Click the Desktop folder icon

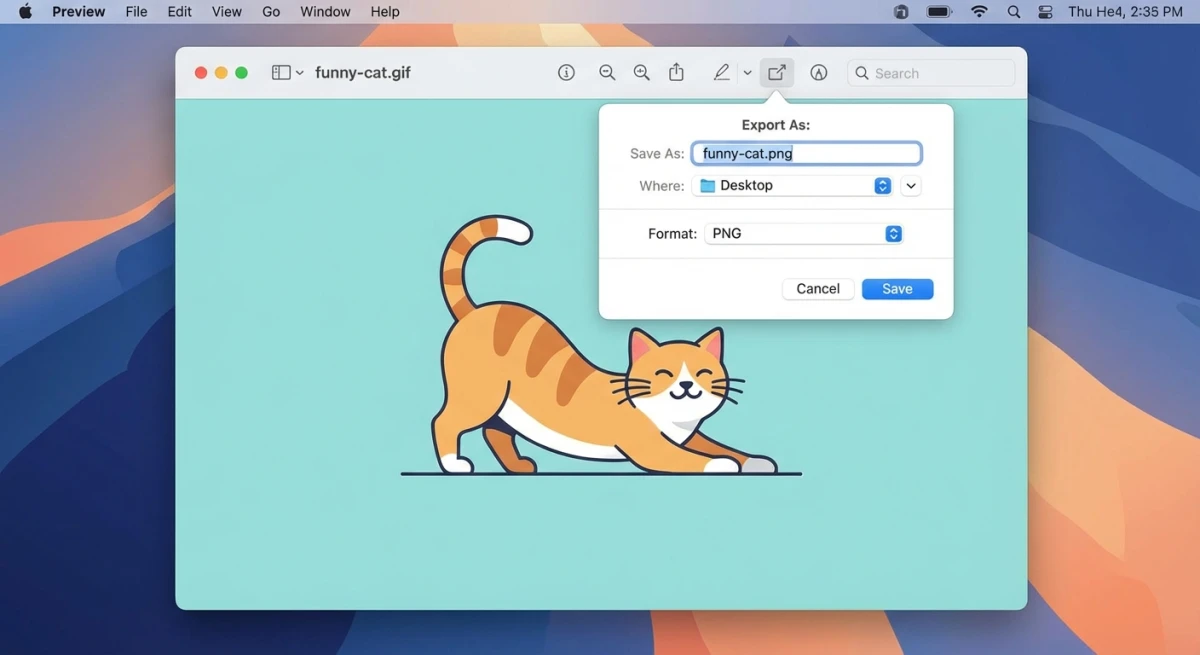708,185
